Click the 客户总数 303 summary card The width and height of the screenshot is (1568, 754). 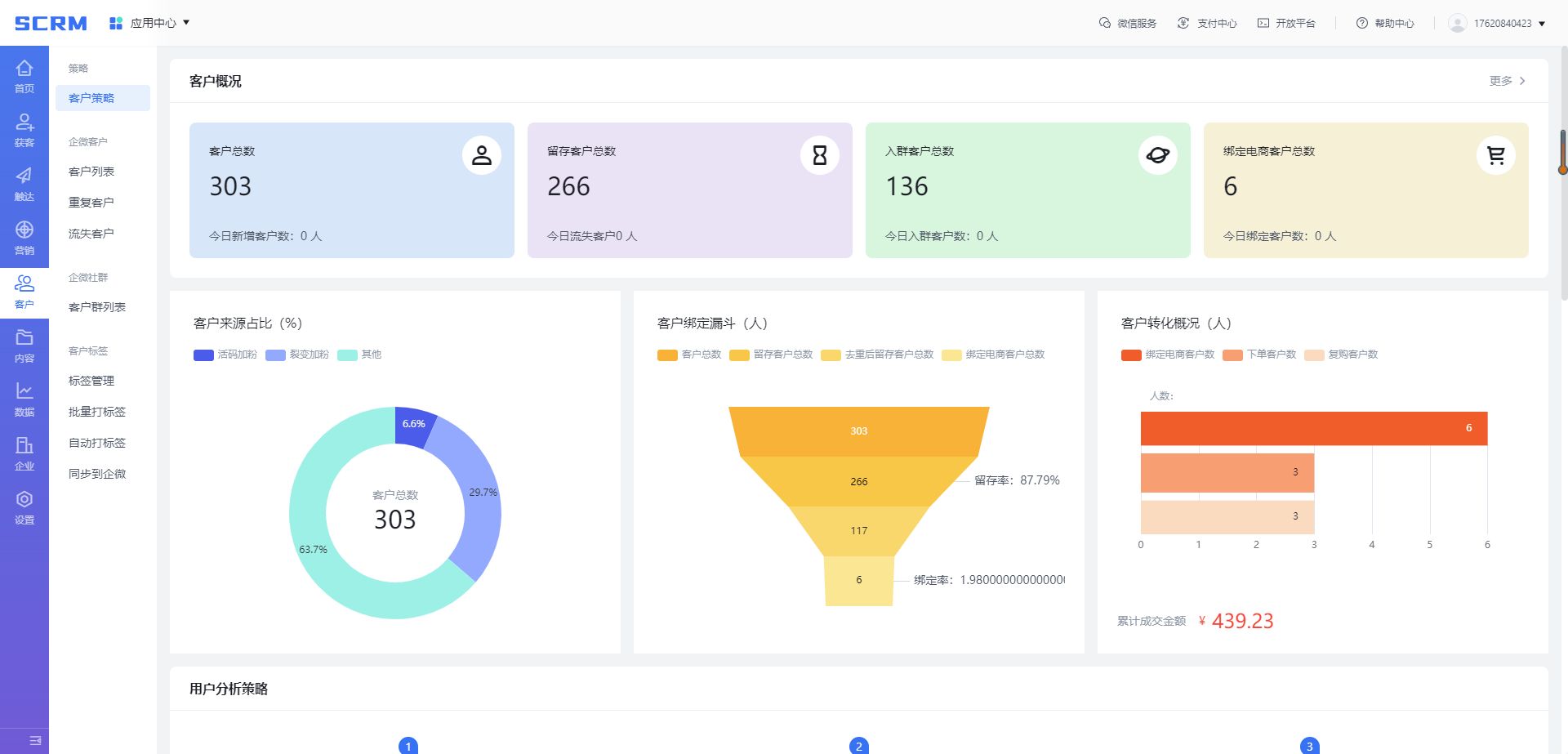point(351,190)
